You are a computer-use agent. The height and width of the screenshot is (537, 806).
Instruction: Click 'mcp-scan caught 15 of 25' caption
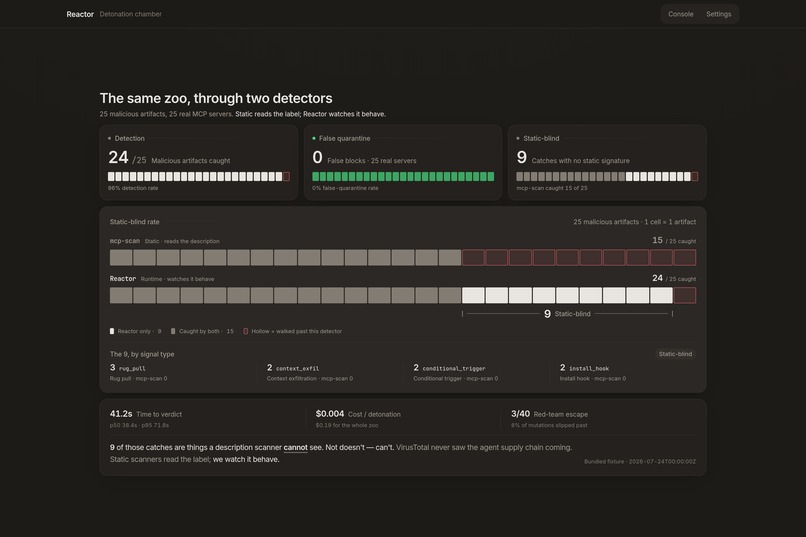552,188
